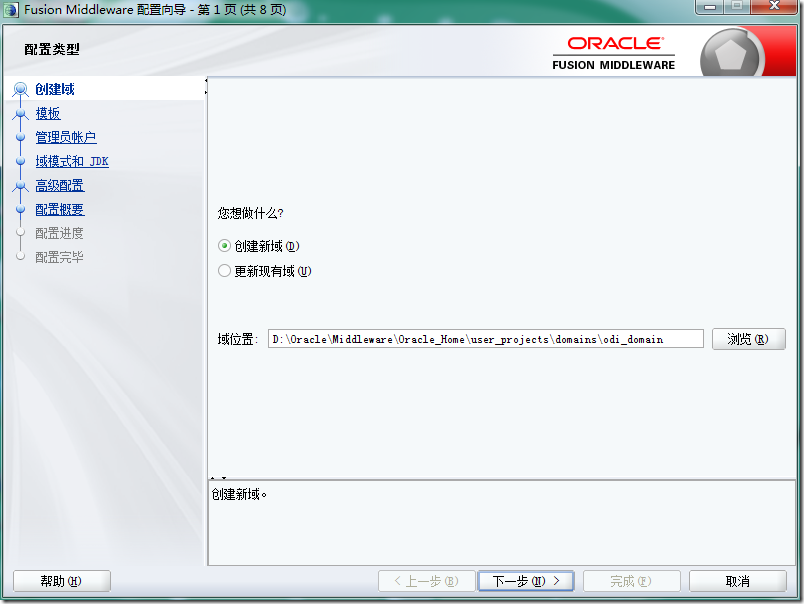
Task: Click the 创建域 step marker icon
Action: (x=21, y=90)
